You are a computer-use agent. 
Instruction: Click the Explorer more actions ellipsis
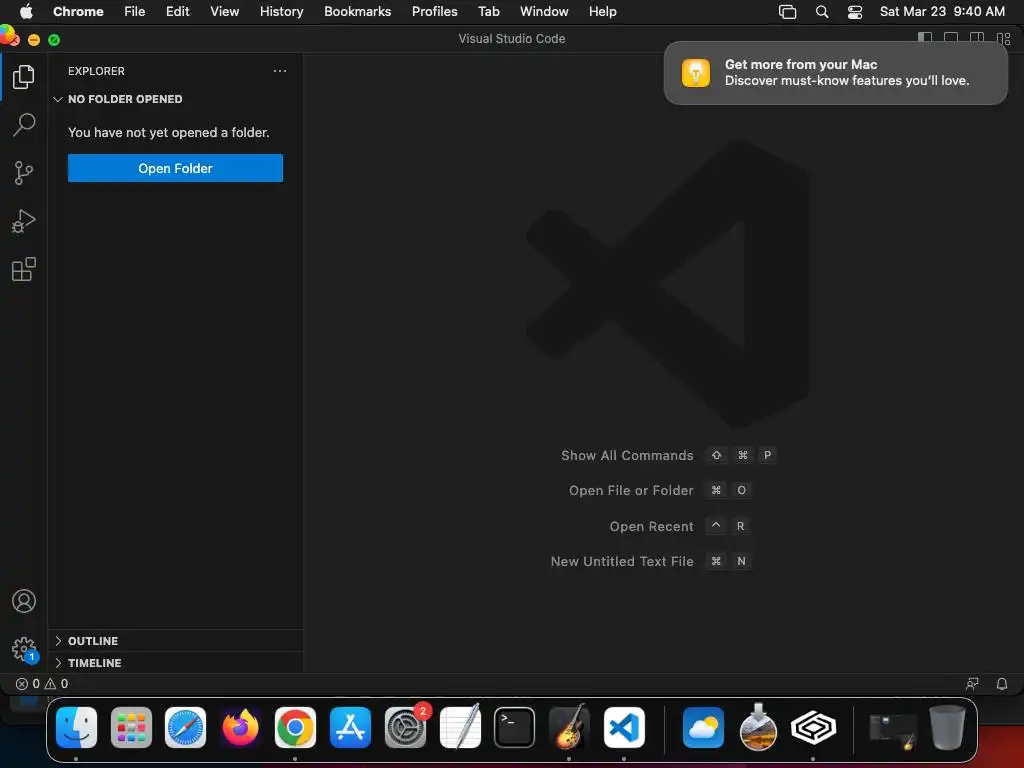tap(280, 71)
